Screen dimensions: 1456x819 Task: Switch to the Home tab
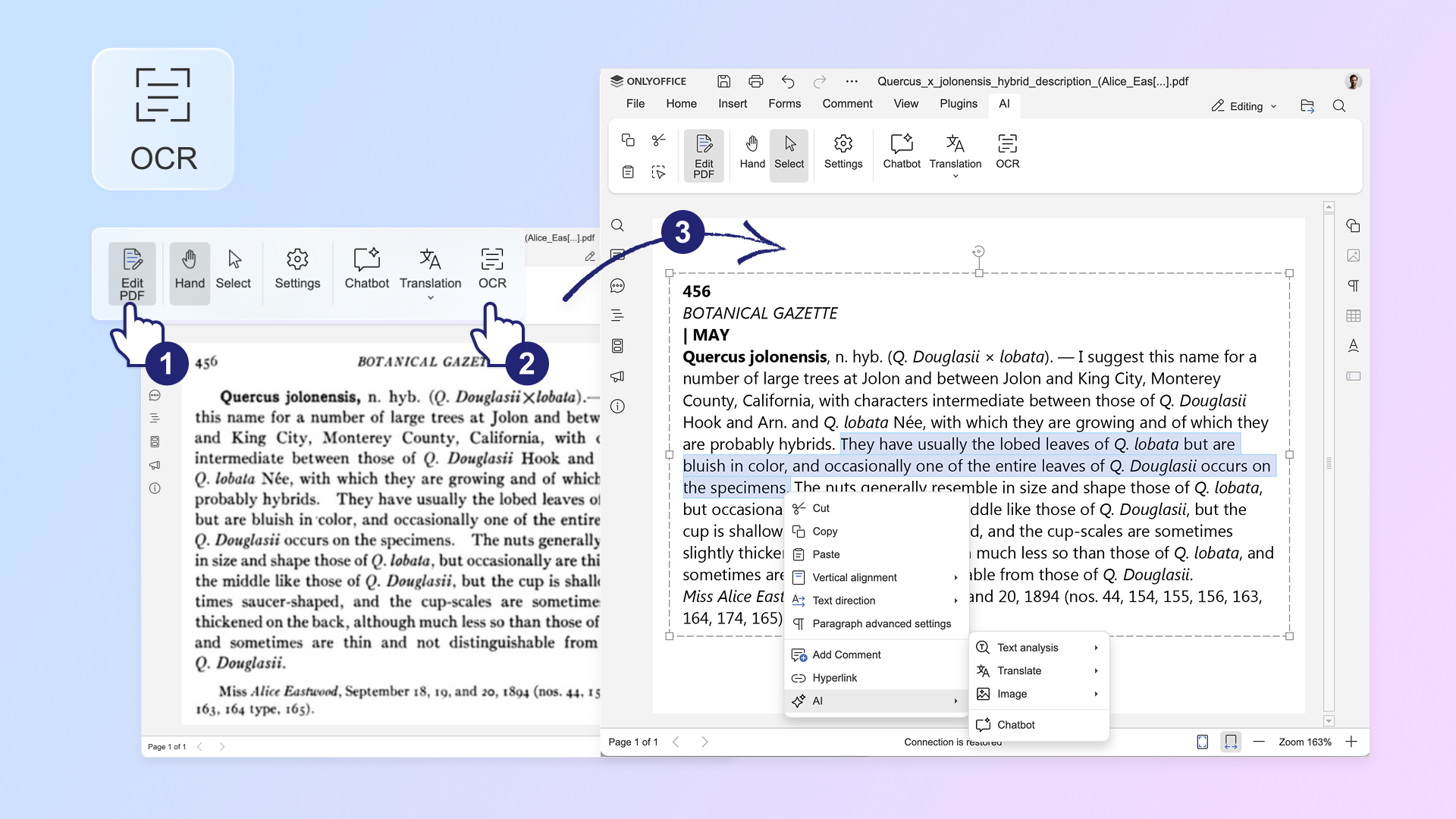(x=681, y=104)
